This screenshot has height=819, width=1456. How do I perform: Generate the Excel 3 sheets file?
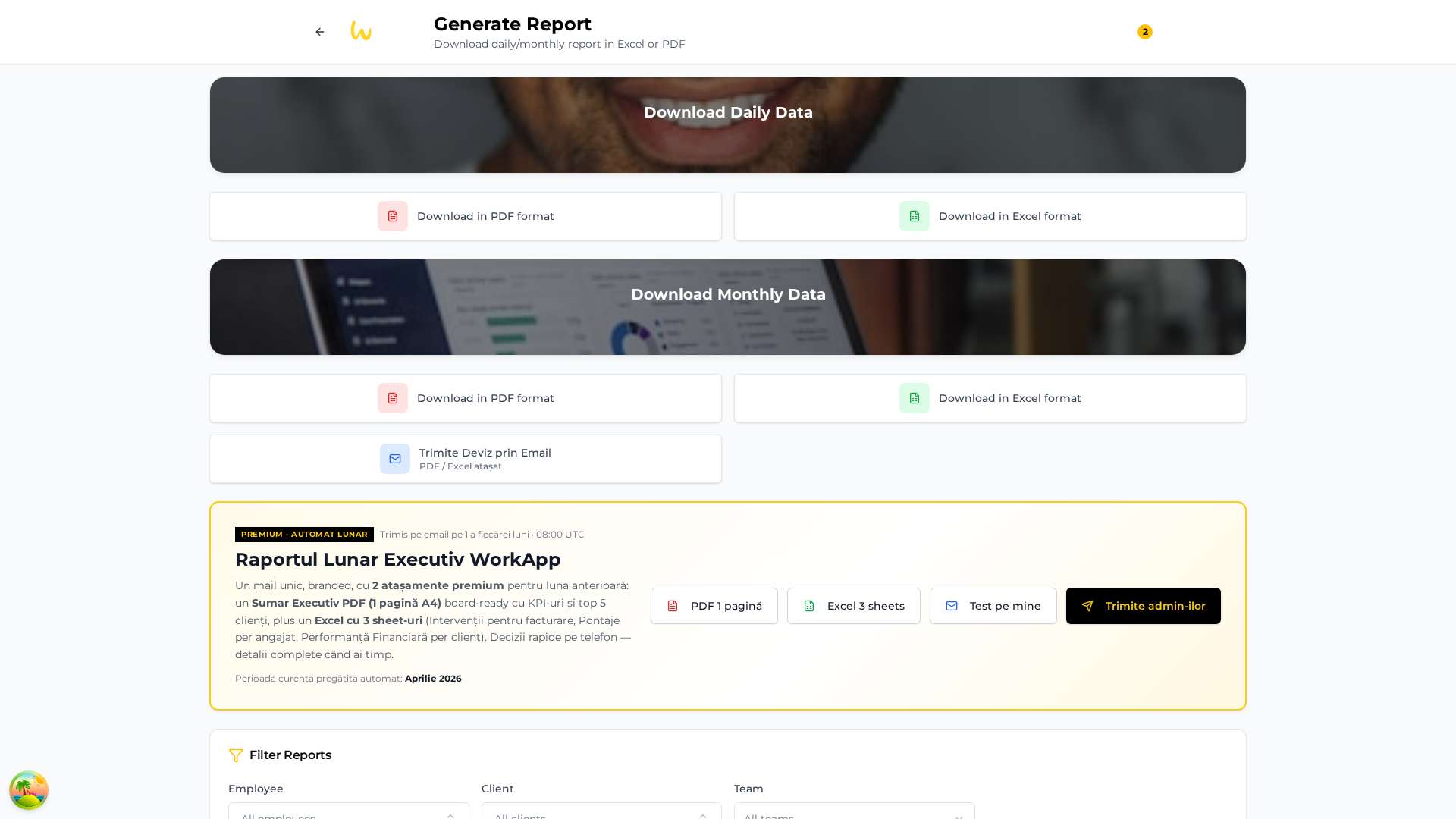point(854,606)
